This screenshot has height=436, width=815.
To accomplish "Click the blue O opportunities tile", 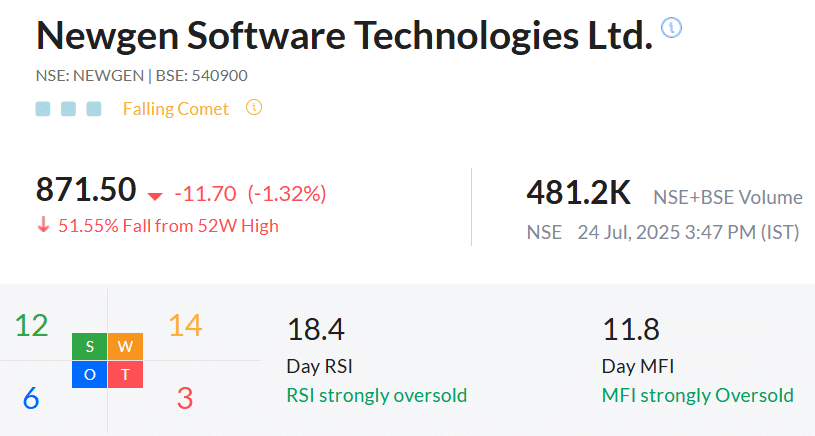I will pyautogui.click(x=89, y=374).
